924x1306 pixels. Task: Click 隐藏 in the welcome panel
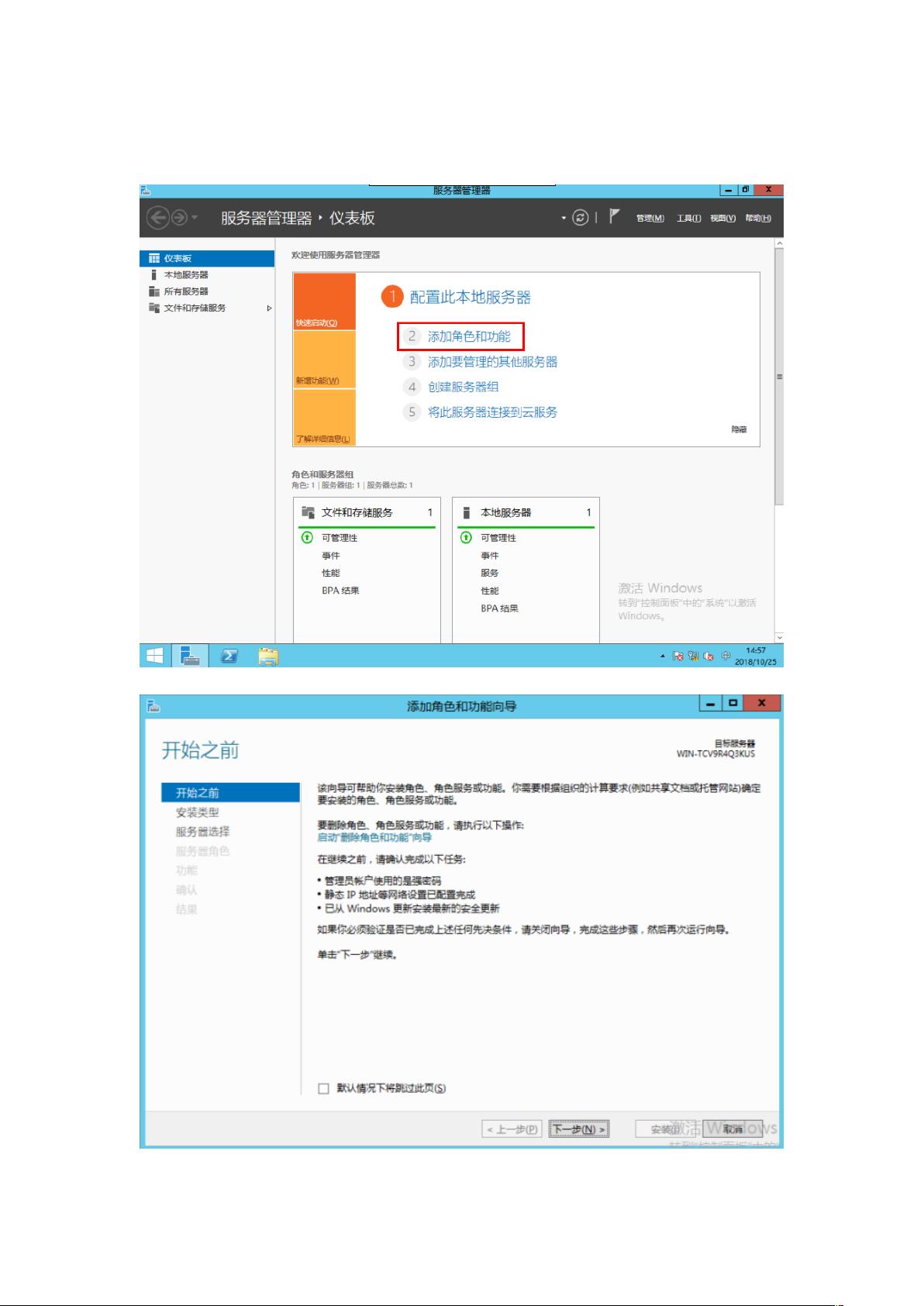coord(739,429)
